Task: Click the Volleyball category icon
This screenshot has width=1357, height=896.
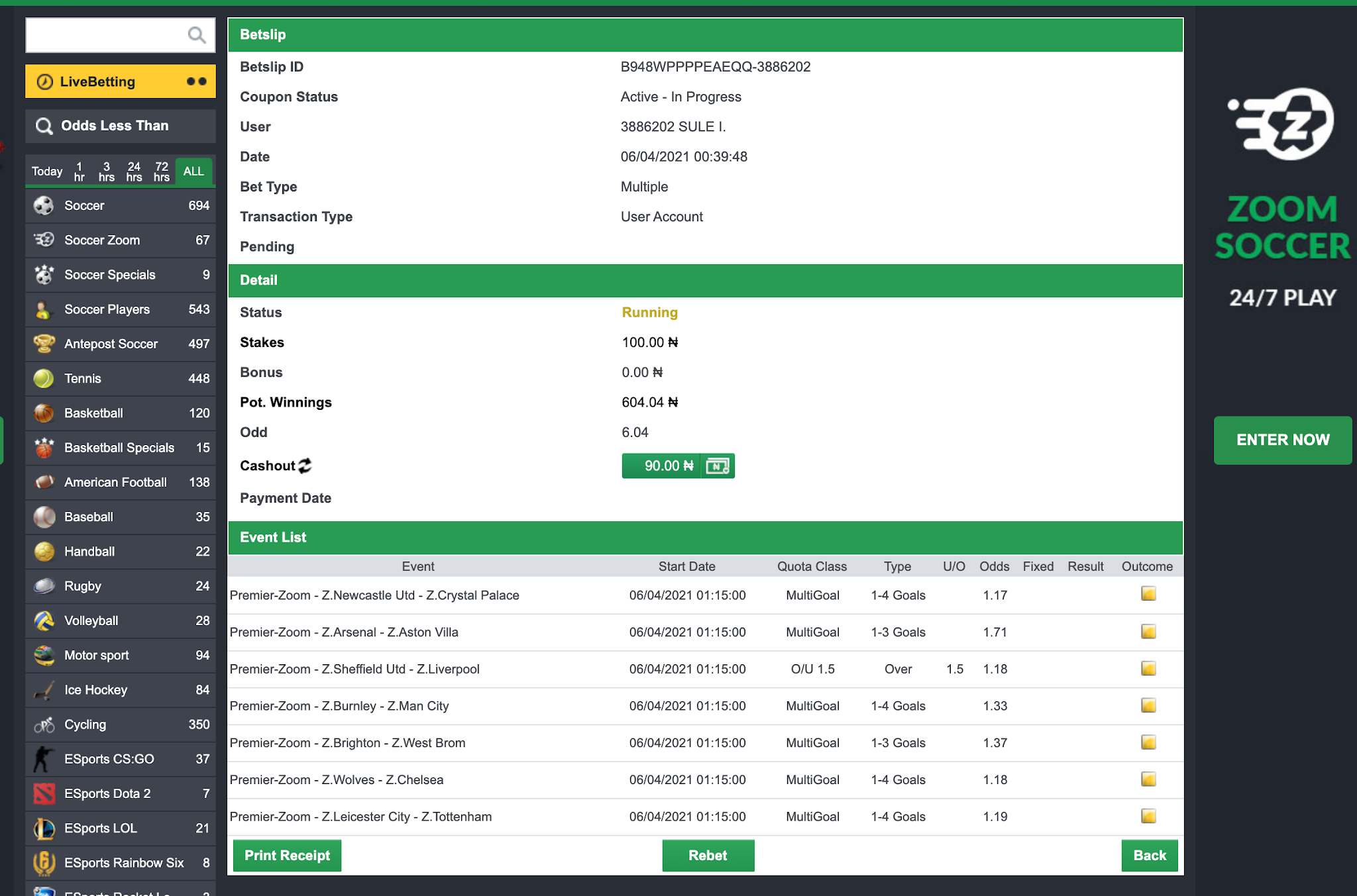Action: pos(44,621)
